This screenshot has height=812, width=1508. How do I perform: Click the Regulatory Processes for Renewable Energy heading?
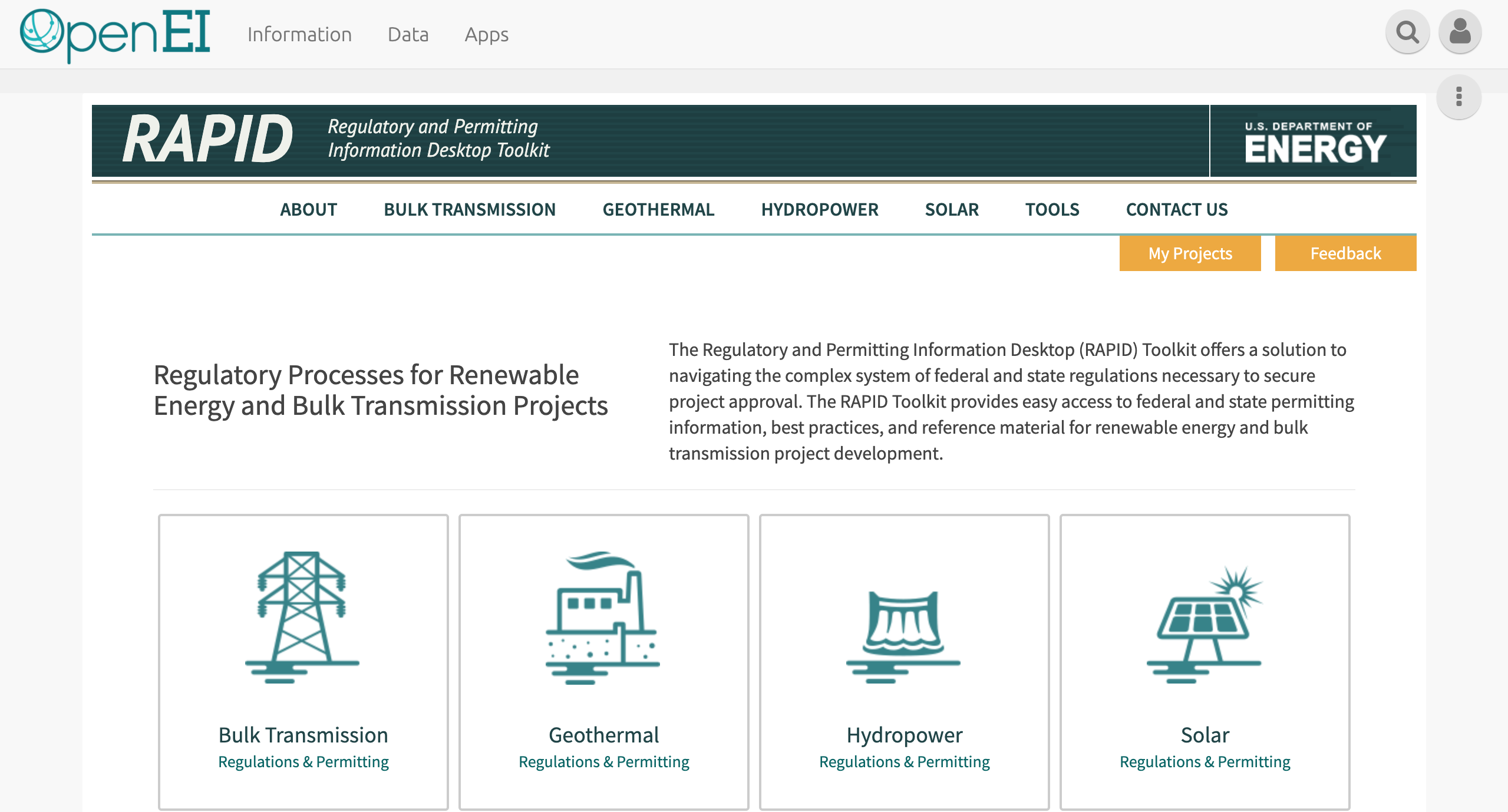(x=381, y=390)
